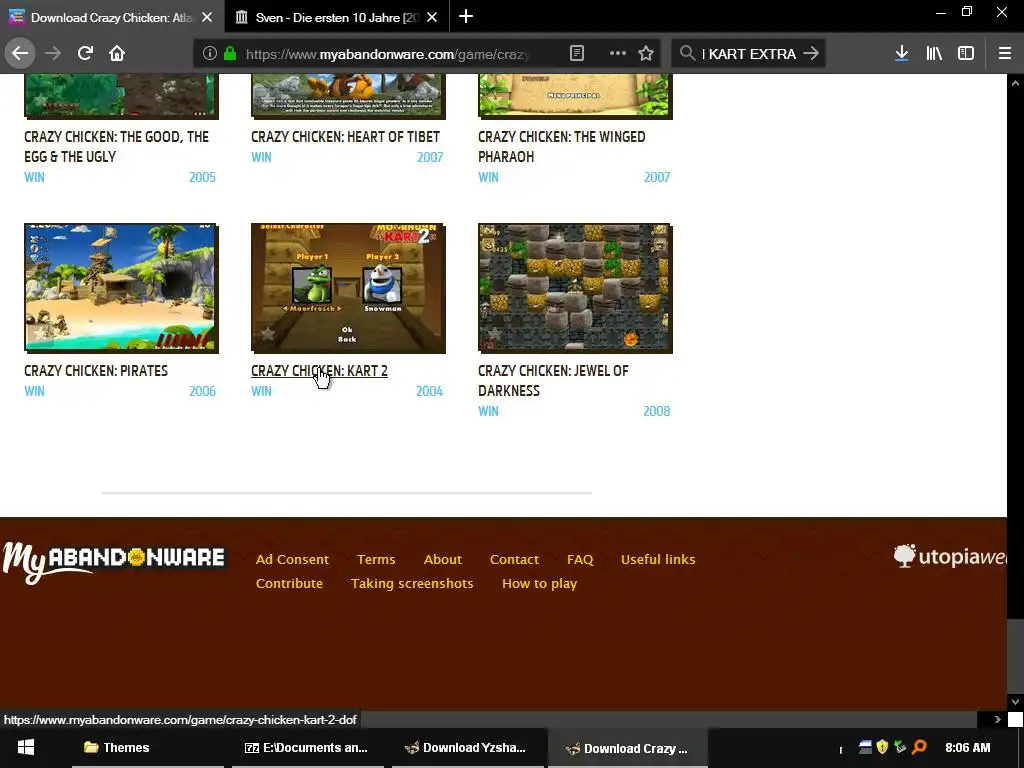Image resolution: width=1024 pixels, height=768 pixels.
Task: Open the Library menu
Action: (x=934, y=54)
